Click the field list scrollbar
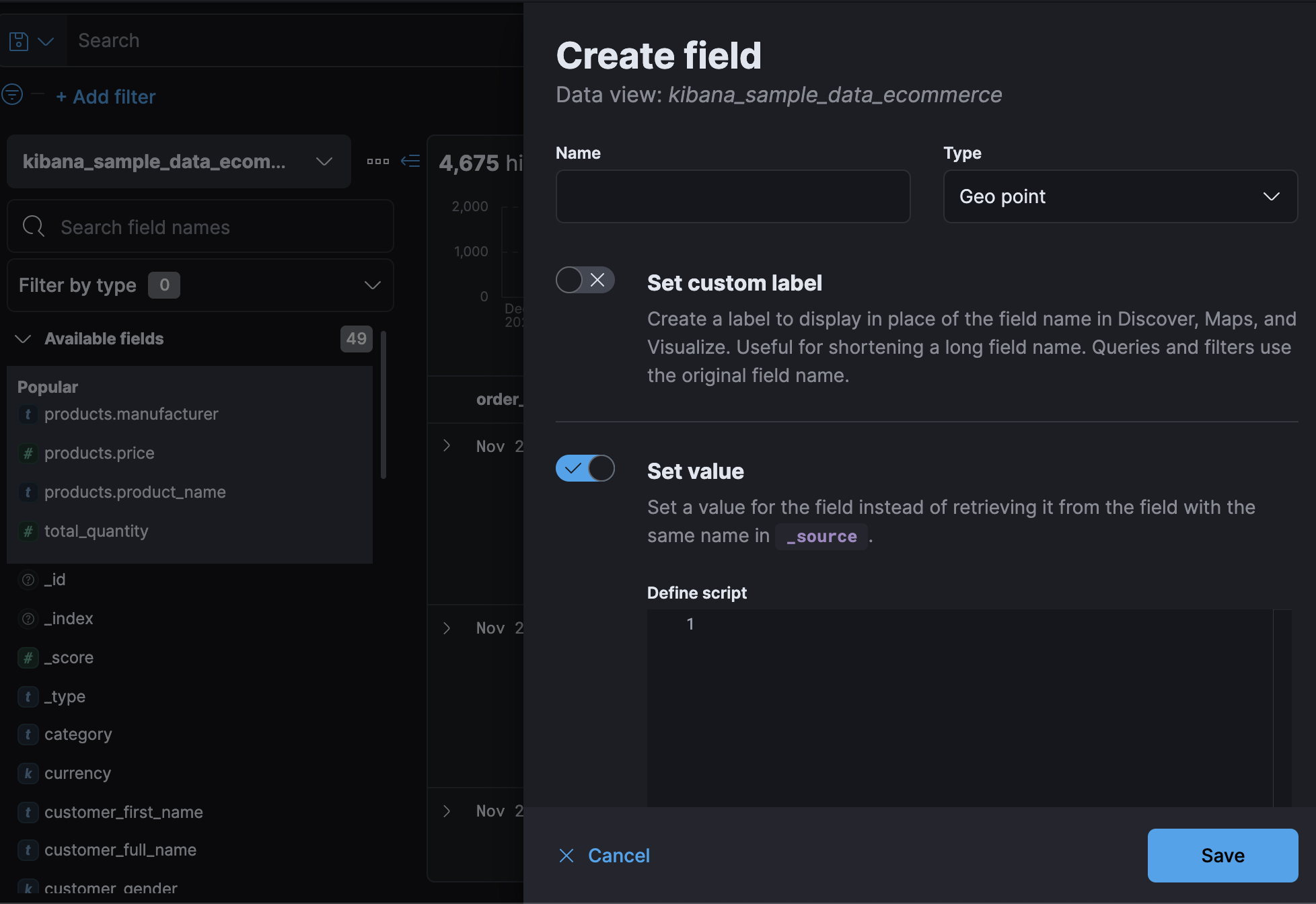This screenshot has height=904, width=1316. (x=383, y=405)
